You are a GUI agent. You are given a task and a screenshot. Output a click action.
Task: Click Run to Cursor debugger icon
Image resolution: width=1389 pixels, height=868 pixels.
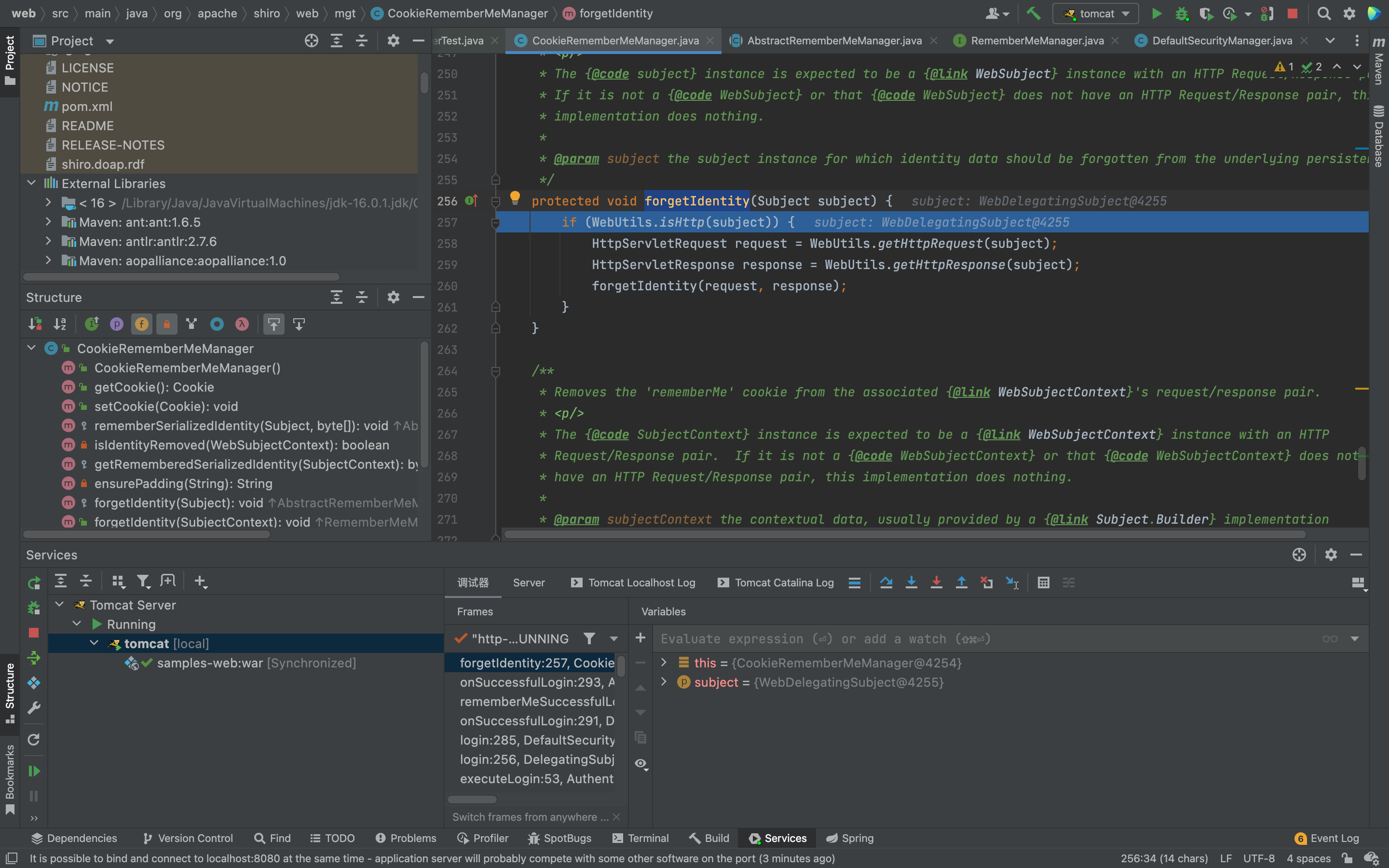[1012, 583]
